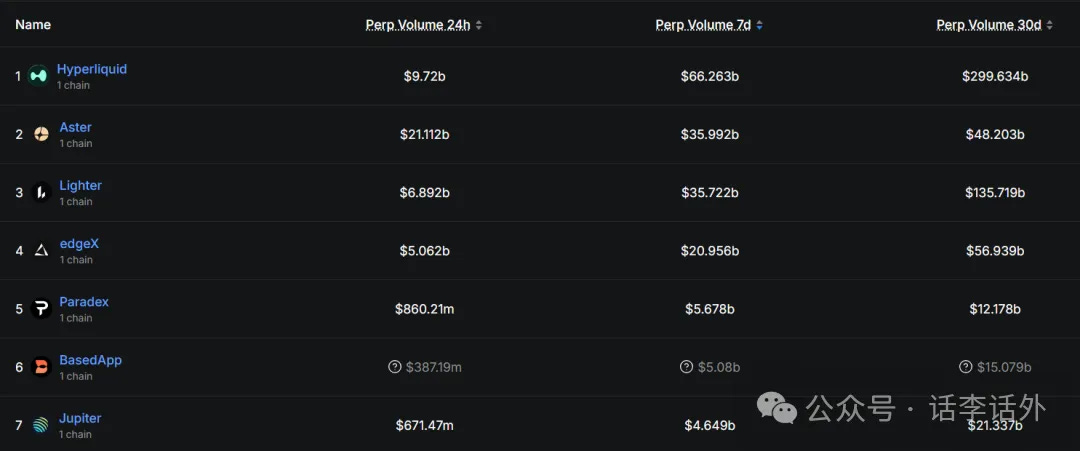Open the Jupiter protocol link
Screen dimensions: 1080x451
80,418
